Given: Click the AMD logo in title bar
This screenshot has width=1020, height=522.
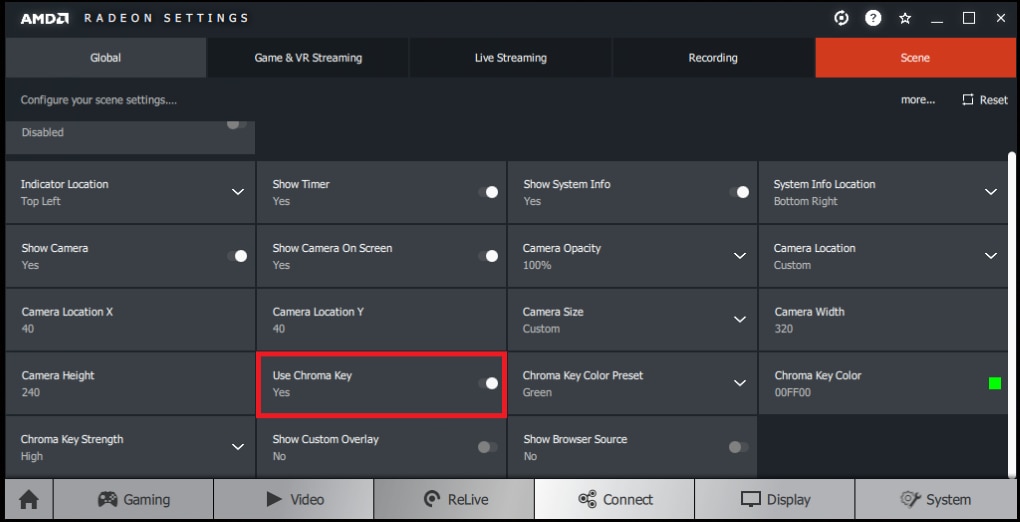Looking at the screenshot, I should (x=44, y=18).
